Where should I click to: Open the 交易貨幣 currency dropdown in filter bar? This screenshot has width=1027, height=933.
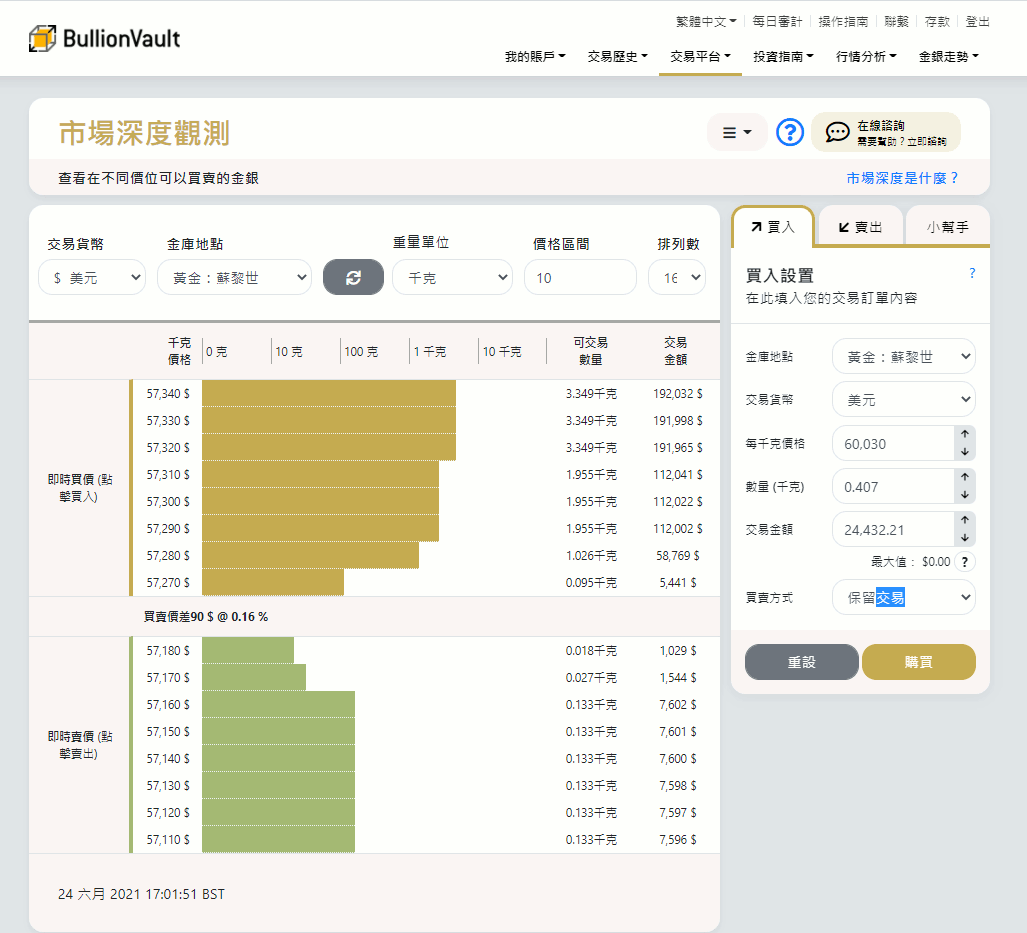(92, 277)
